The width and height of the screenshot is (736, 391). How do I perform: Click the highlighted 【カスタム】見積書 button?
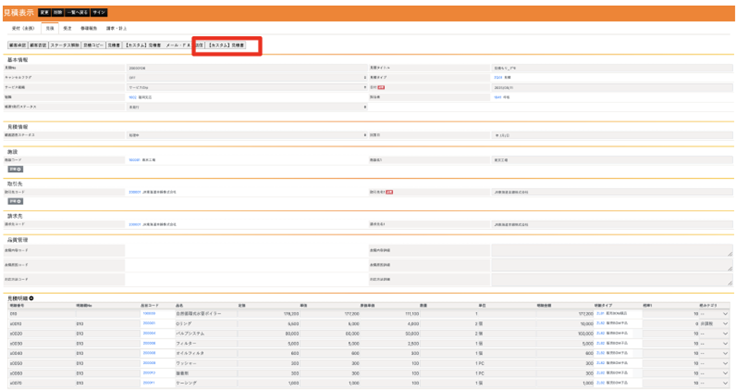(226, 45)
